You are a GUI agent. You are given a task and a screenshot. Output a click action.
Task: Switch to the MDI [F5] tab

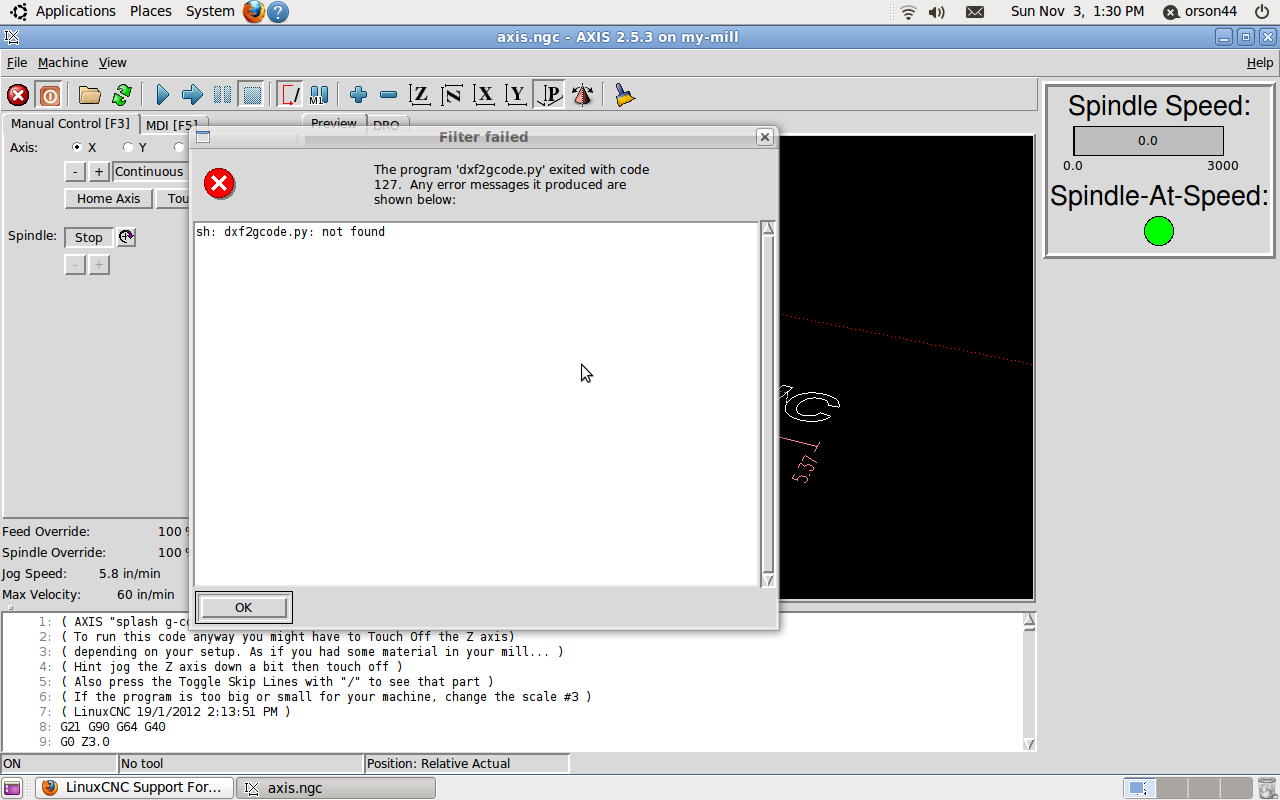(170, 125)
